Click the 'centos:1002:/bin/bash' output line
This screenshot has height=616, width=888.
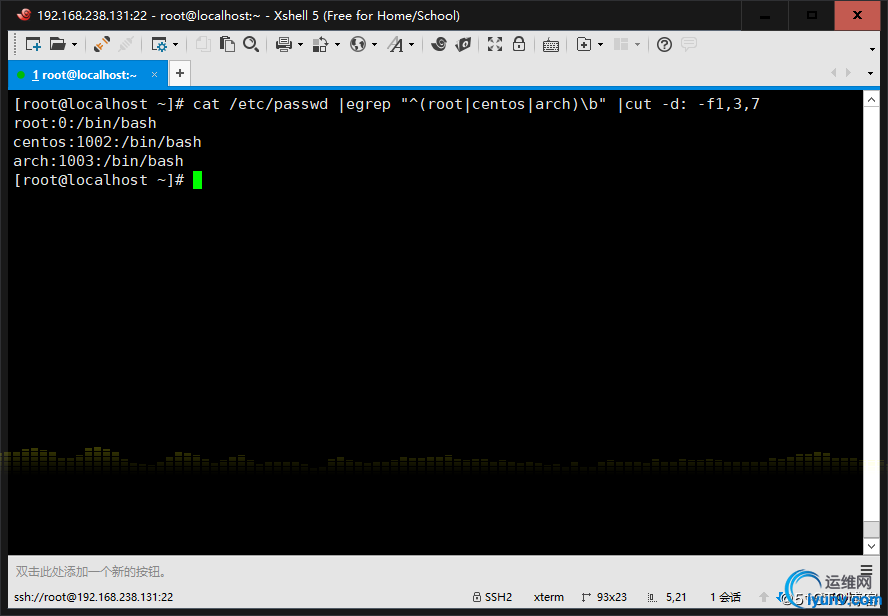click(x=108, y=142)
